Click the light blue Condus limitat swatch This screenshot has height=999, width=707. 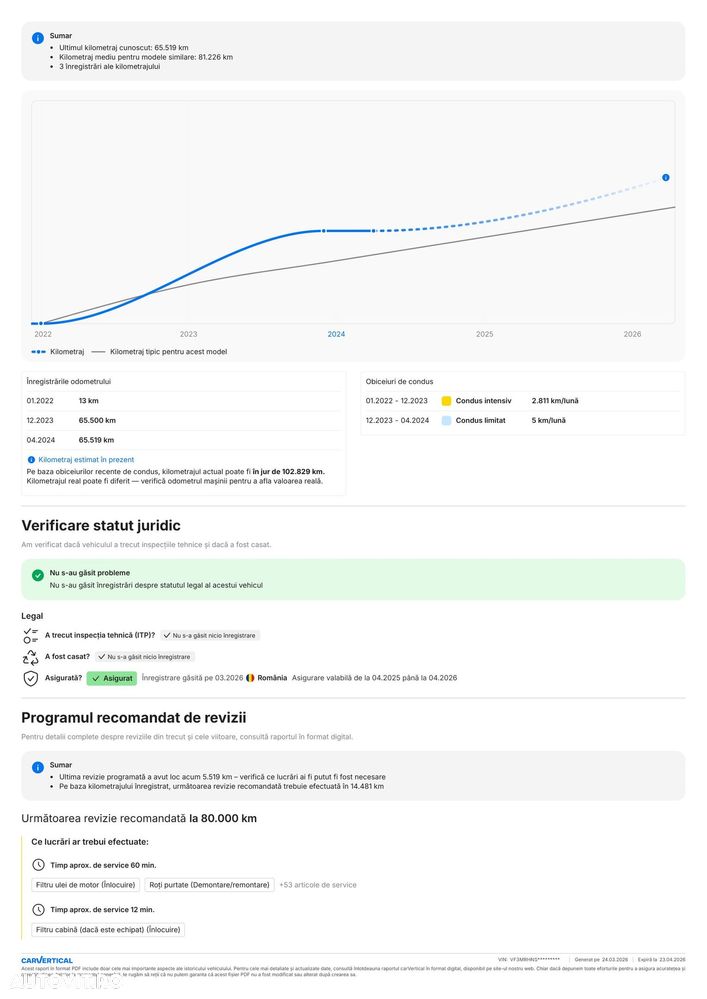446,420
